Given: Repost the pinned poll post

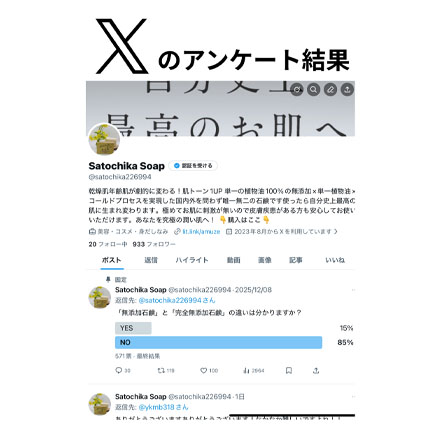Looking at the screenshot, I should [x=166, y=370].
